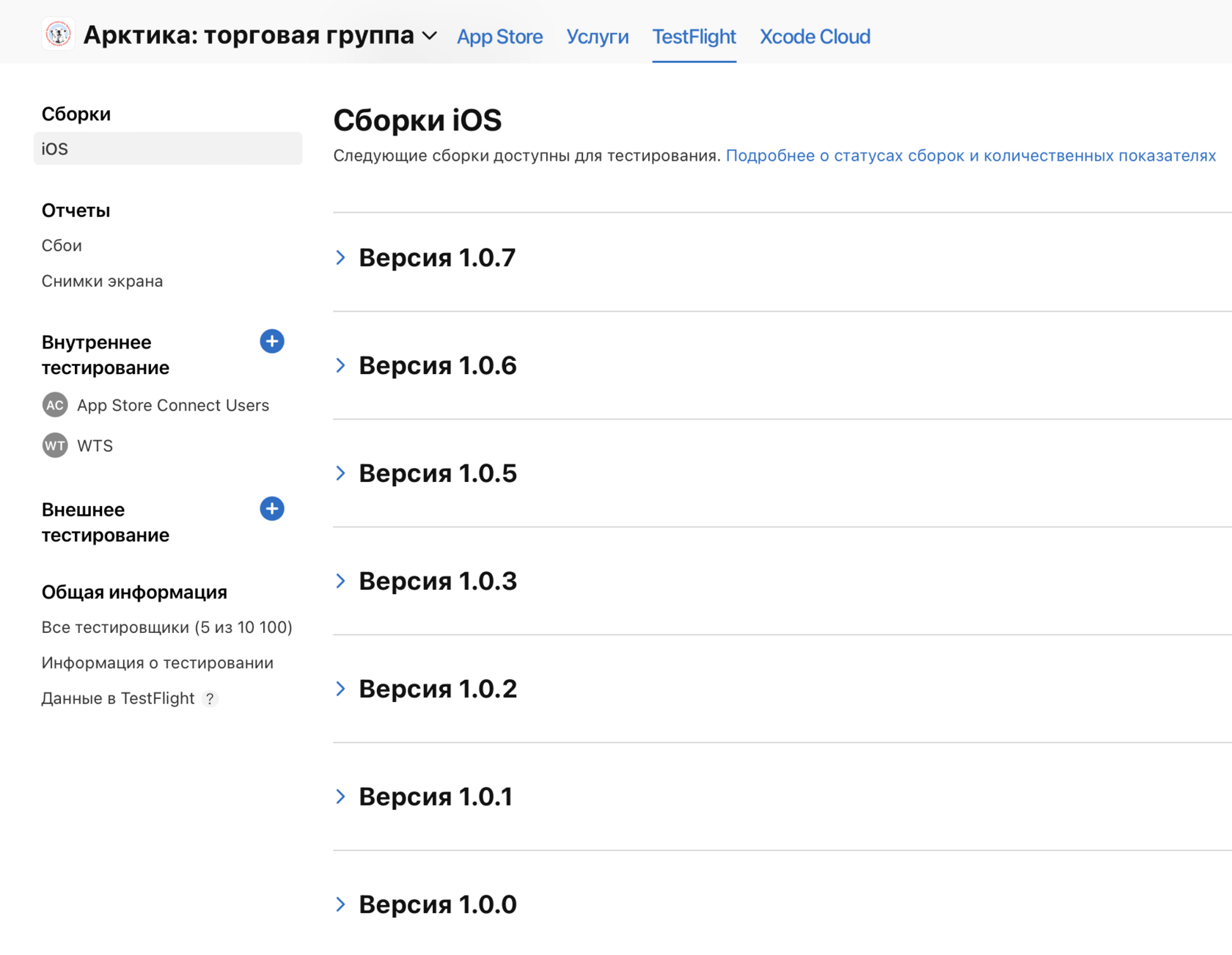Click the Внешнее тестирование section header
Image resolution: width=1232 pixels, height=955 pixels.
coord(106,522)
